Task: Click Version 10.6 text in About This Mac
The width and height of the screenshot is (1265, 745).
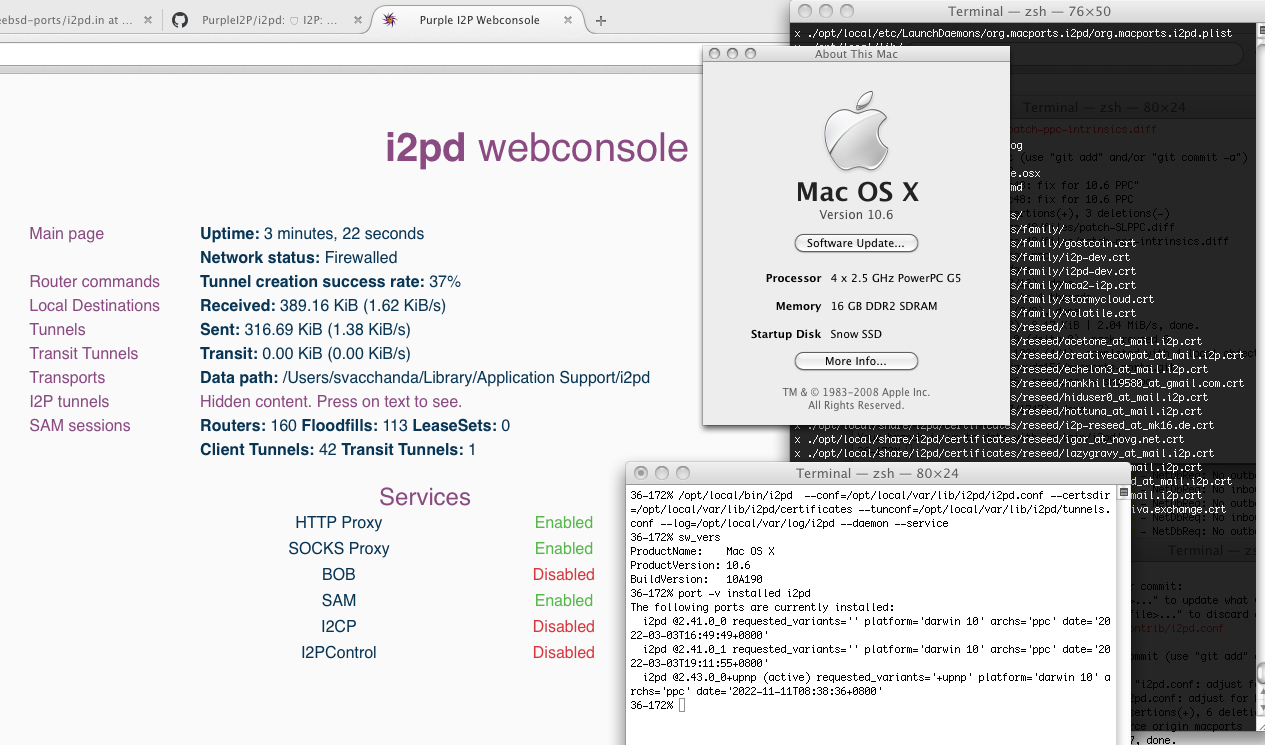Action: click(855, 215)
